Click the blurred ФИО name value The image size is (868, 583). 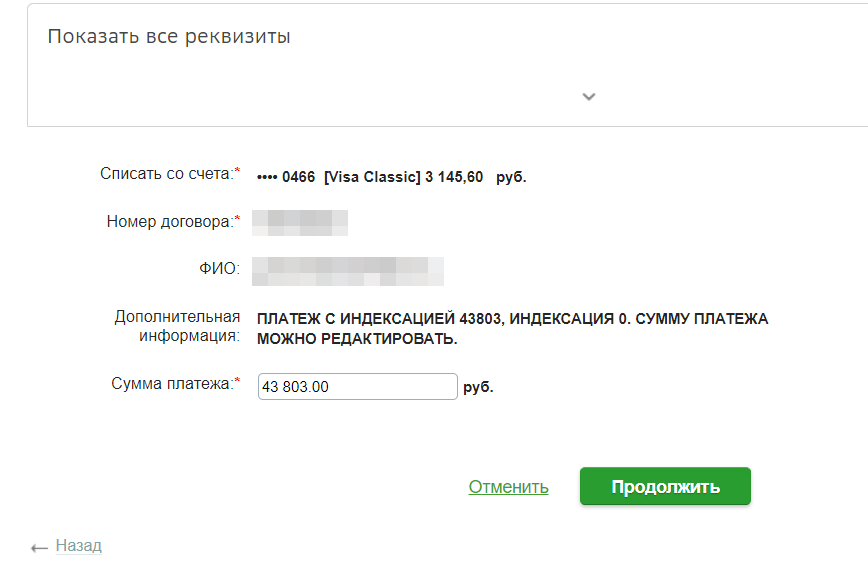[x=348, y=271]
